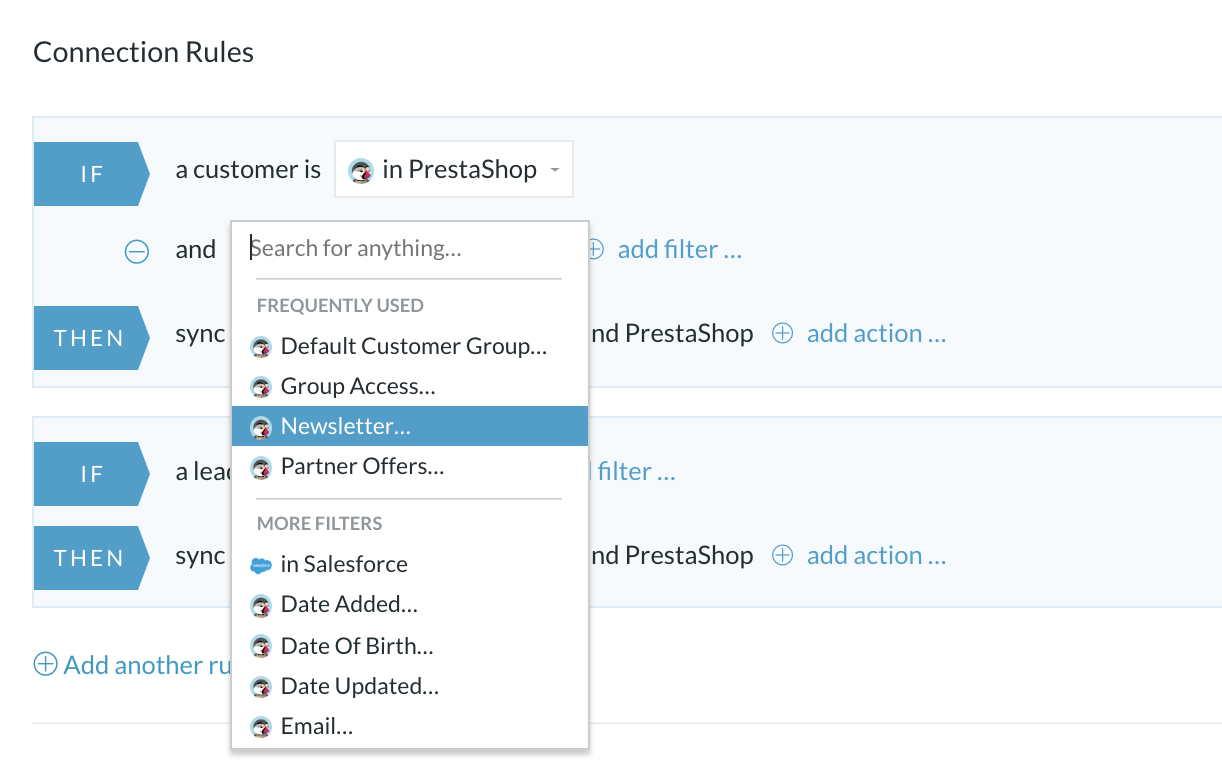Image resolution: width=1222 pixels, height=762 pixels.
Task: Choose Group Access filter
Action: (410, 386)
